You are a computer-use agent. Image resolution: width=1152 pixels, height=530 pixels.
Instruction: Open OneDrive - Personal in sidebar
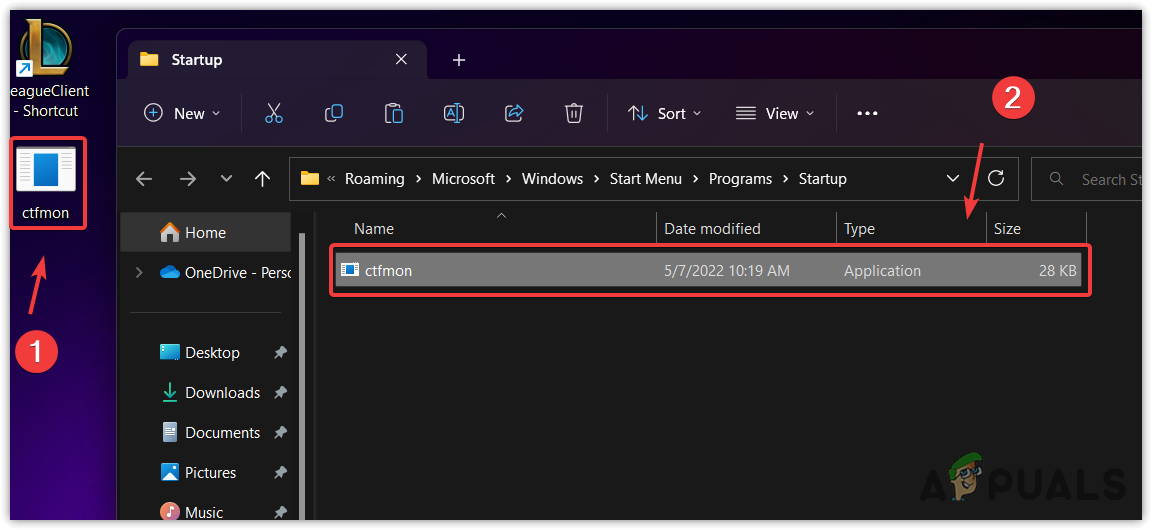click(225, 273)
